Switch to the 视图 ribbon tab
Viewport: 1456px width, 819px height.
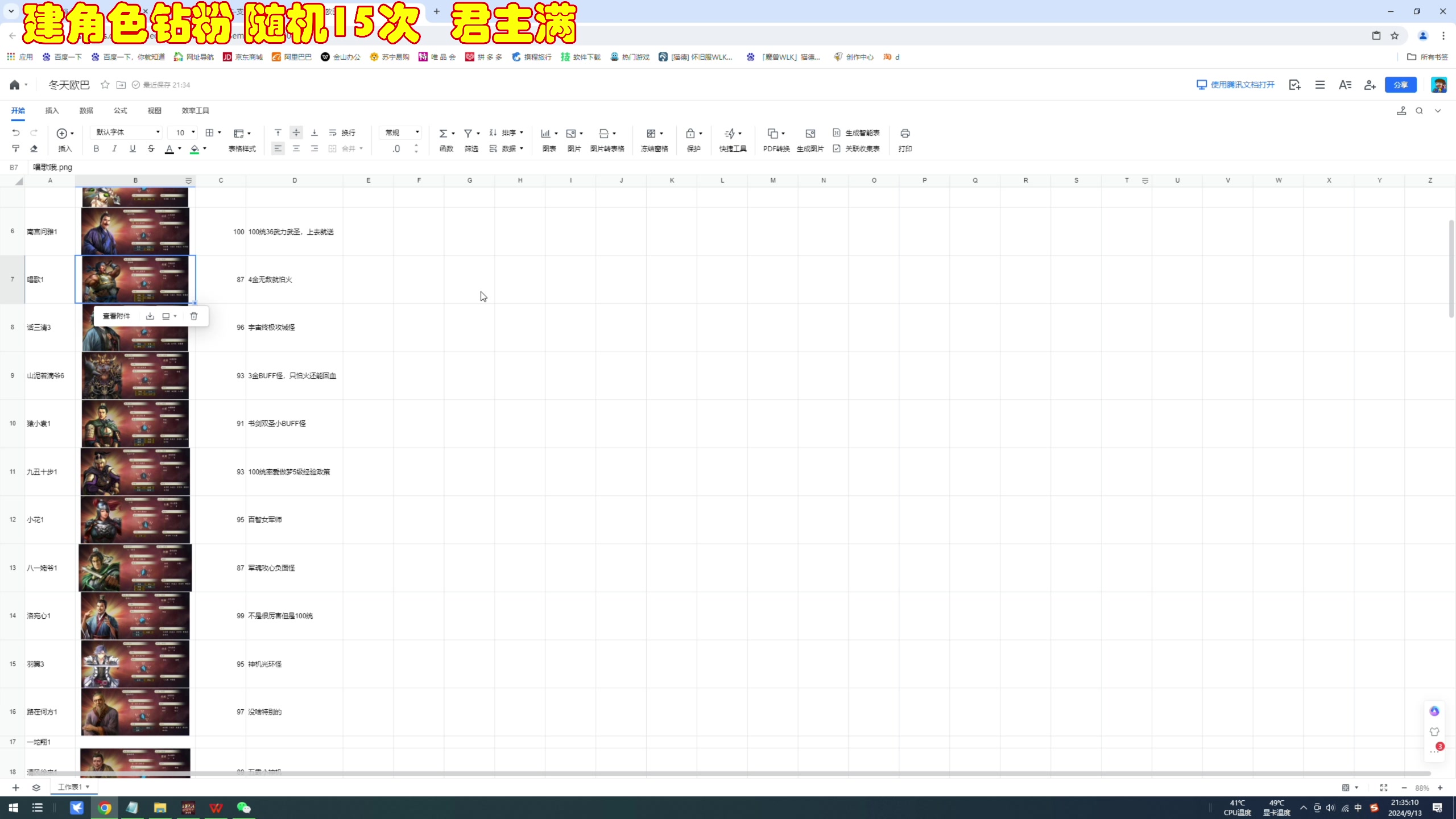[x=154, y=110]
